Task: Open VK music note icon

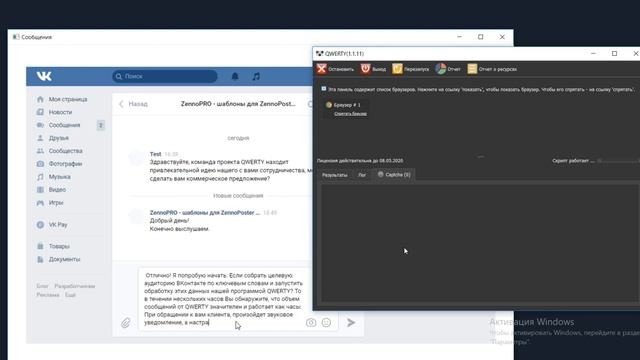Action: click(x=256, y=76)
